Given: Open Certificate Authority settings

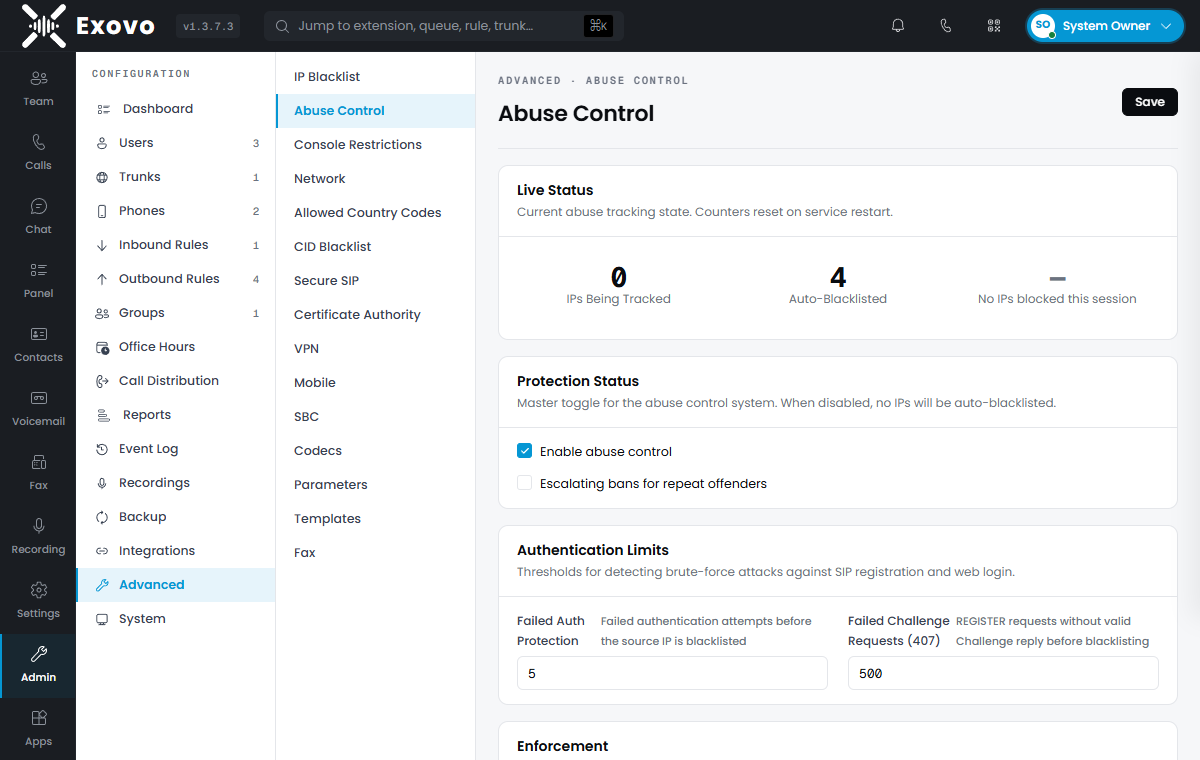Looking at the screenshot, I should point(376,315).
